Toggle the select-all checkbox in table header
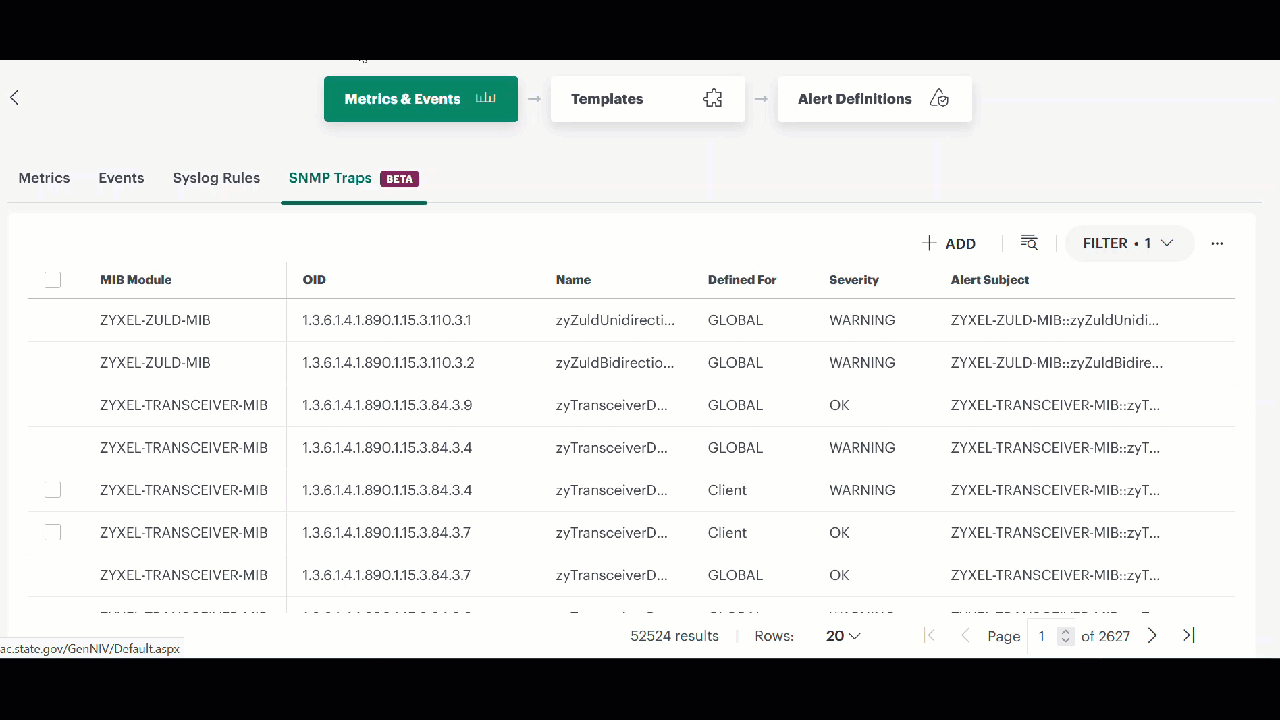 [x=53, y=280]
